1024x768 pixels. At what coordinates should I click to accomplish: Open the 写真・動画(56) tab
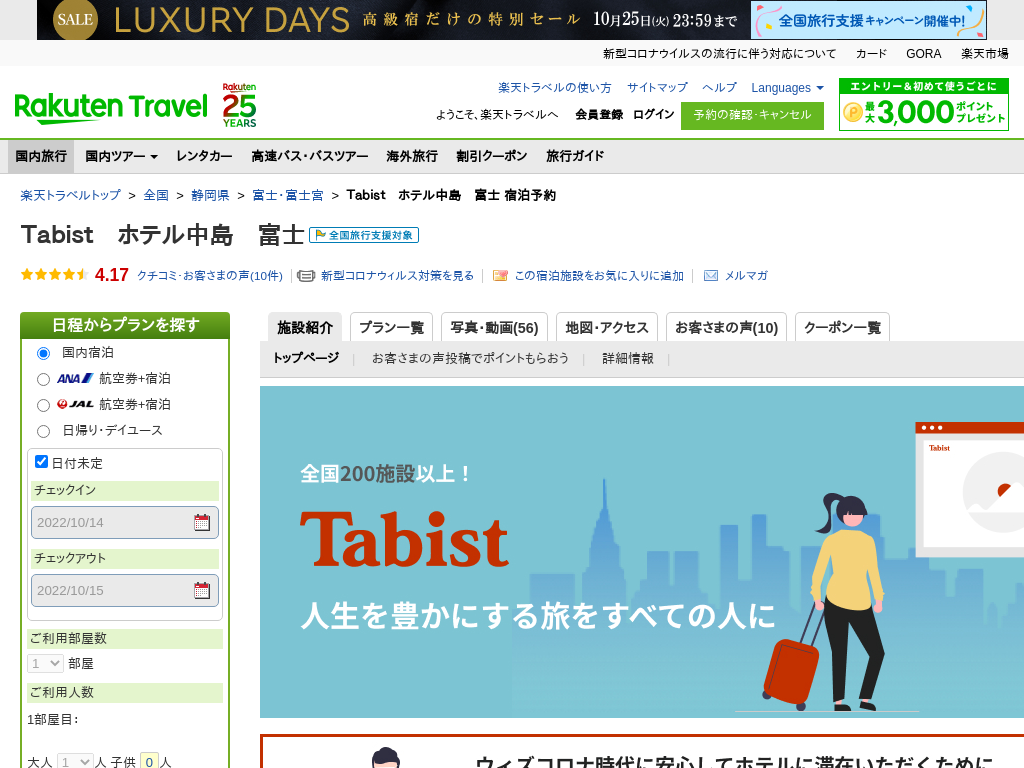coord(494,327)
